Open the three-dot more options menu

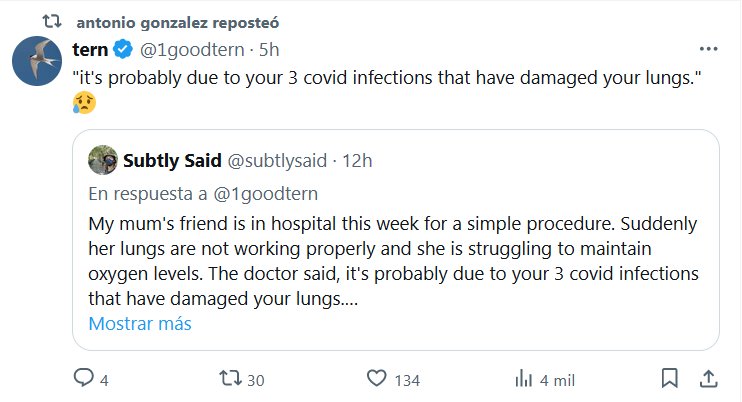[708, 49]
